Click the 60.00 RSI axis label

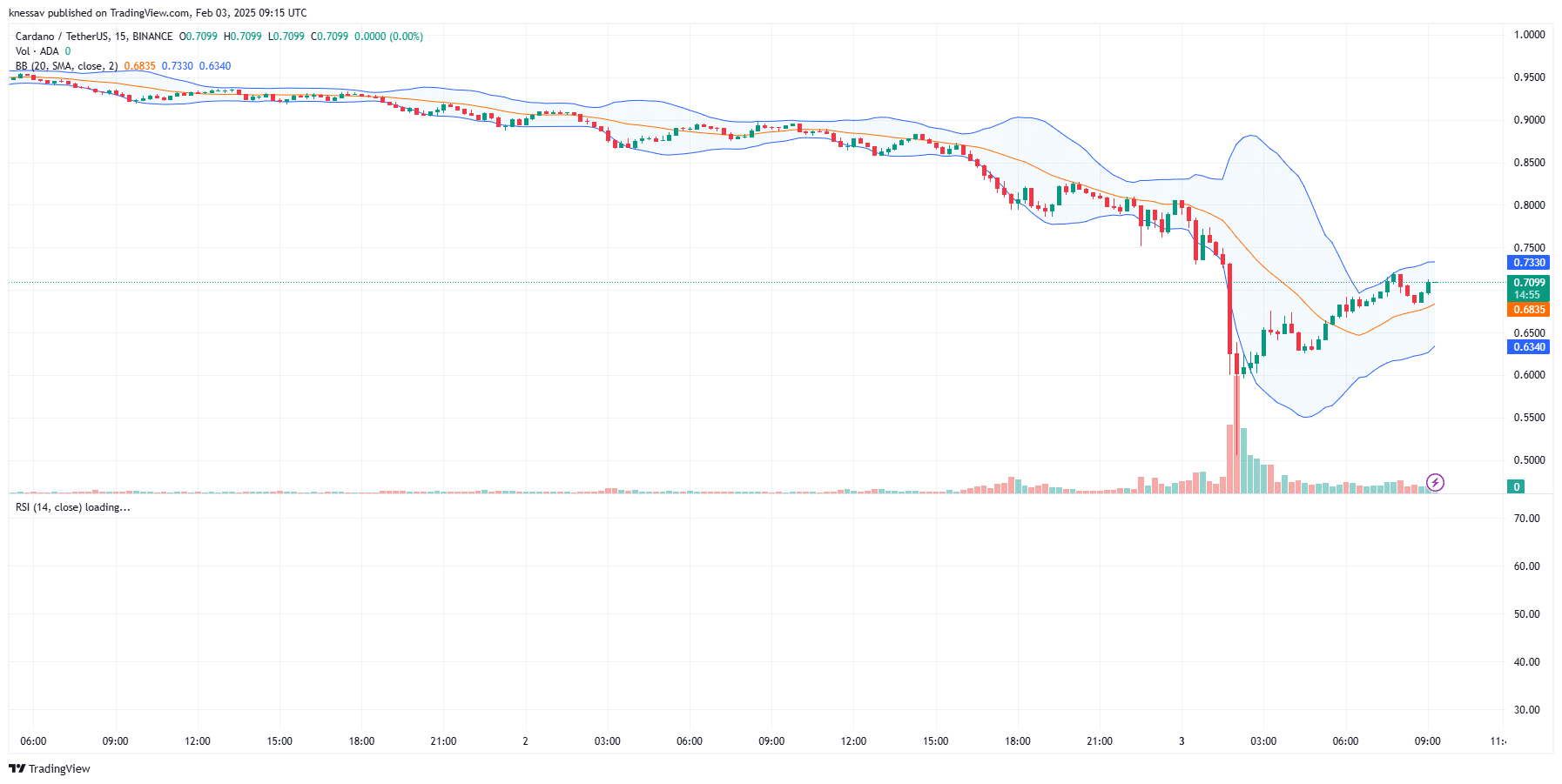tap(1526, 566)
